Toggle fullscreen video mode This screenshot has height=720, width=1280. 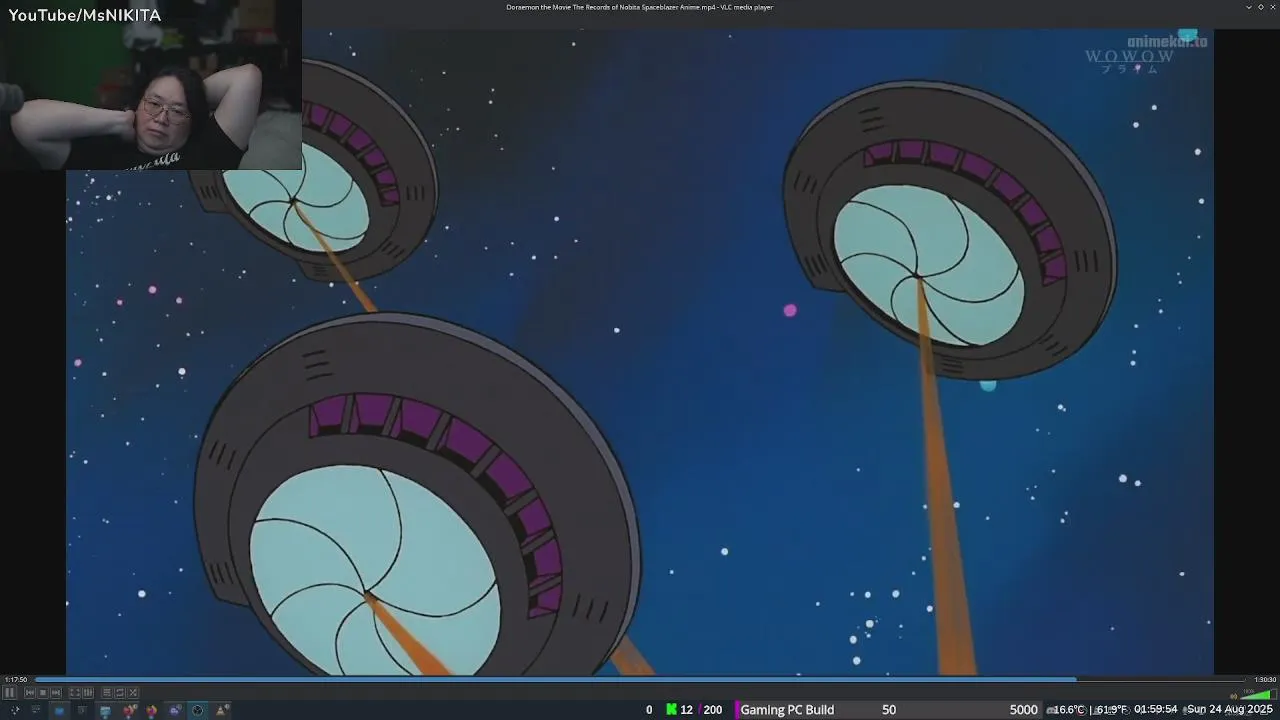(74, 692)
